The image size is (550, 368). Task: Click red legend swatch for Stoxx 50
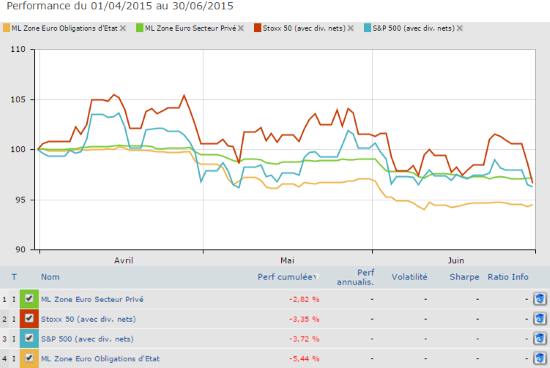pyautogui.click(x=257, y=28)
